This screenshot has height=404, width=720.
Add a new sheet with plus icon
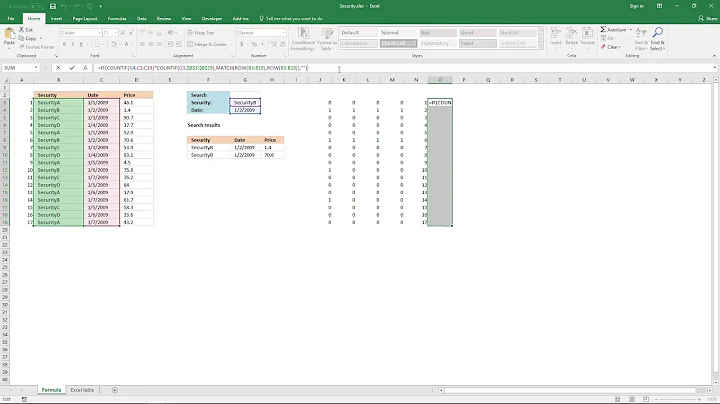coord(115,390)
